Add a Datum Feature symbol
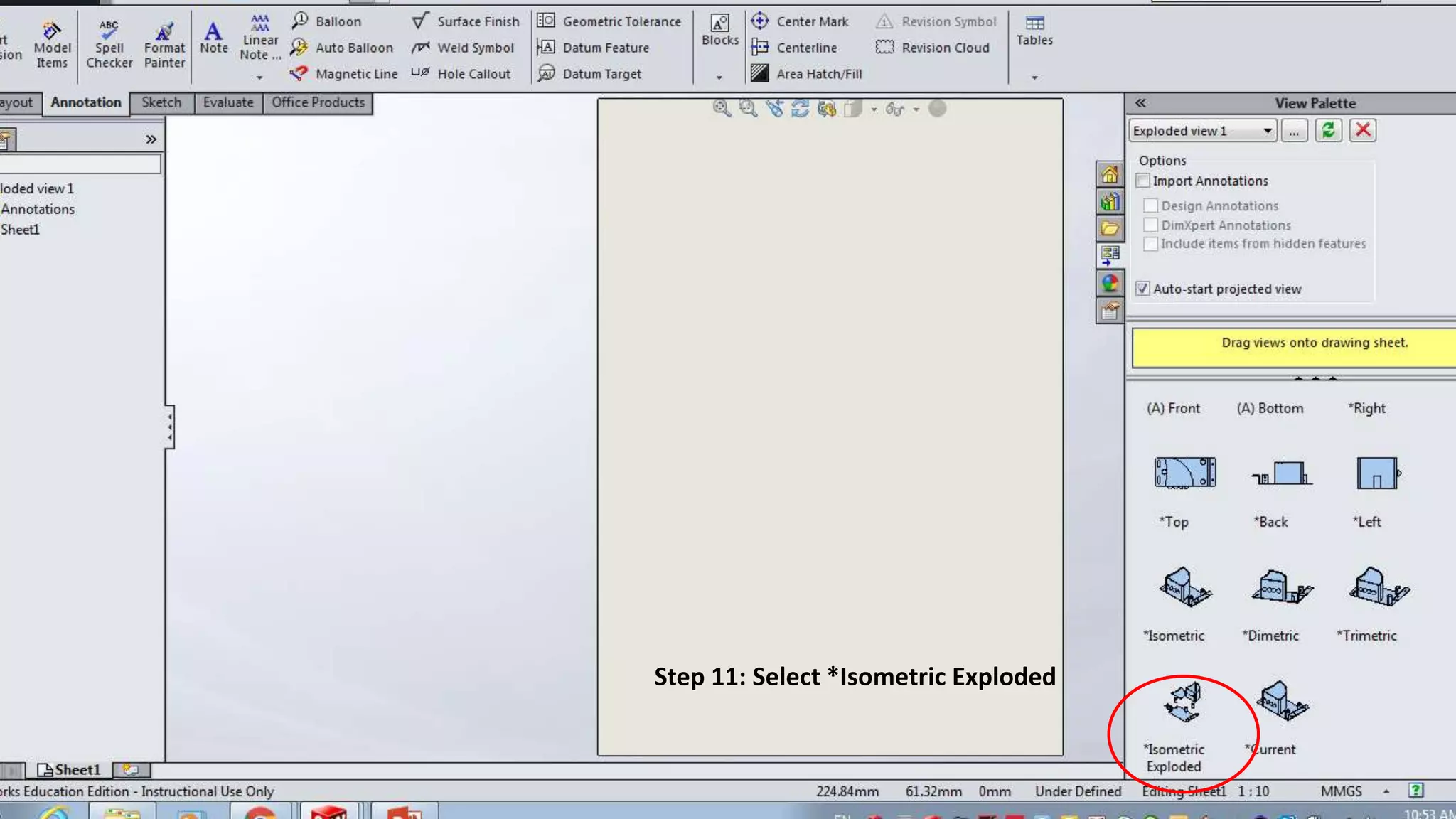Viewport: 1456px width, 819px height. (x=593, y=48)
